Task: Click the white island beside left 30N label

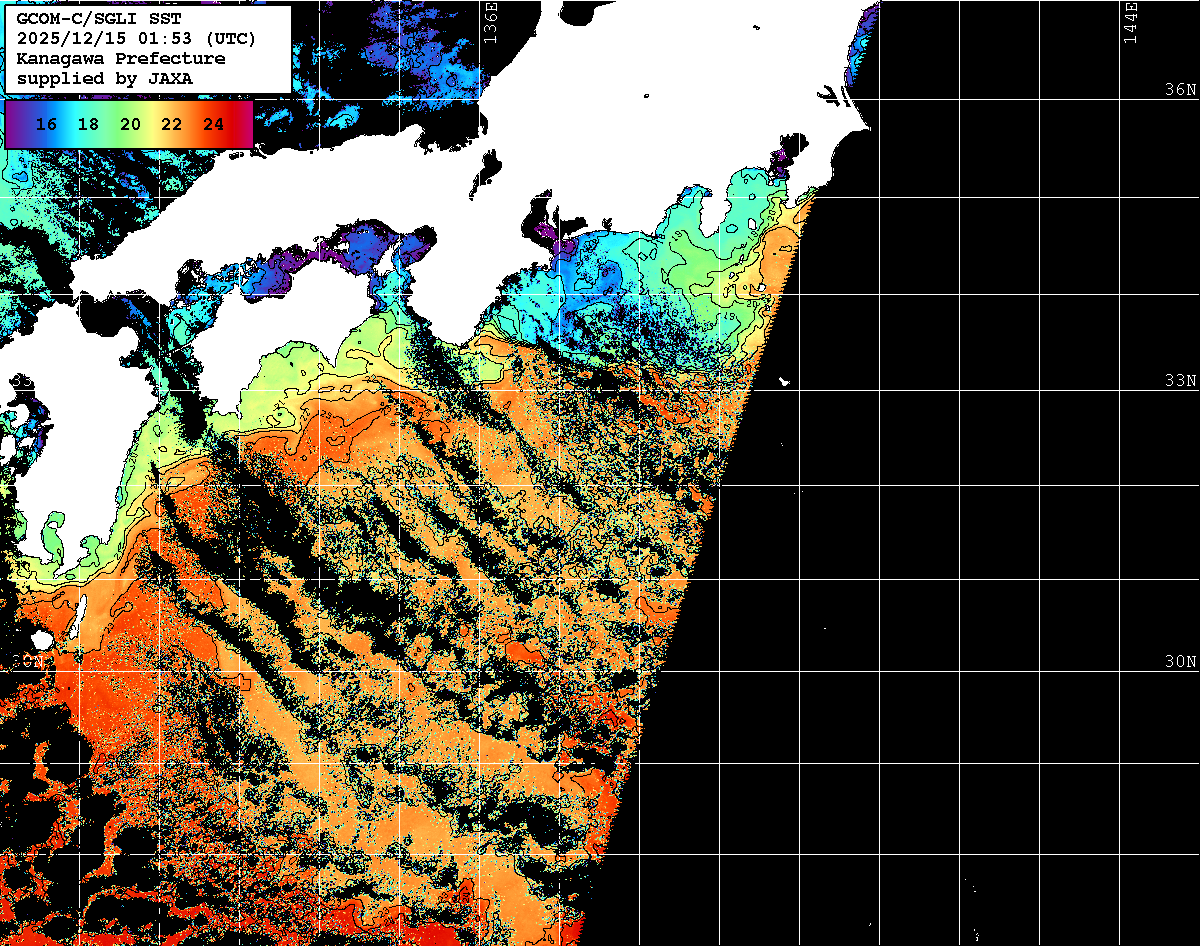Action: (41, 639)
